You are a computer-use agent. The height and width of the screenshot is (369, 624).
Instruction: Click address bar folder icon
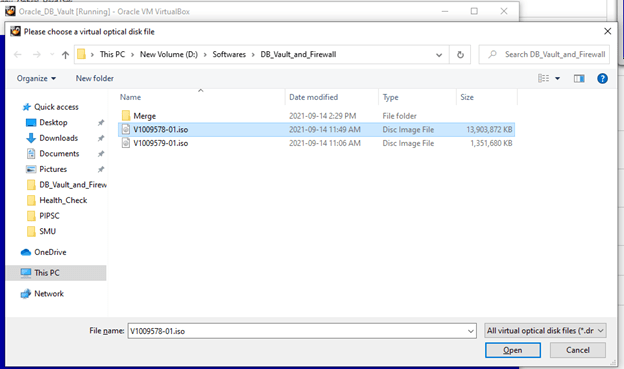pos(81,54)
